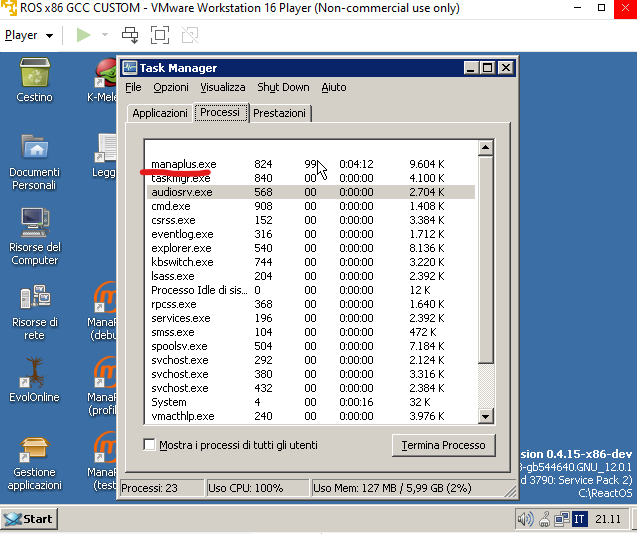Open the Shut Down menu
The width and height of the screenshot is (637, 534).
coord(283,88)
